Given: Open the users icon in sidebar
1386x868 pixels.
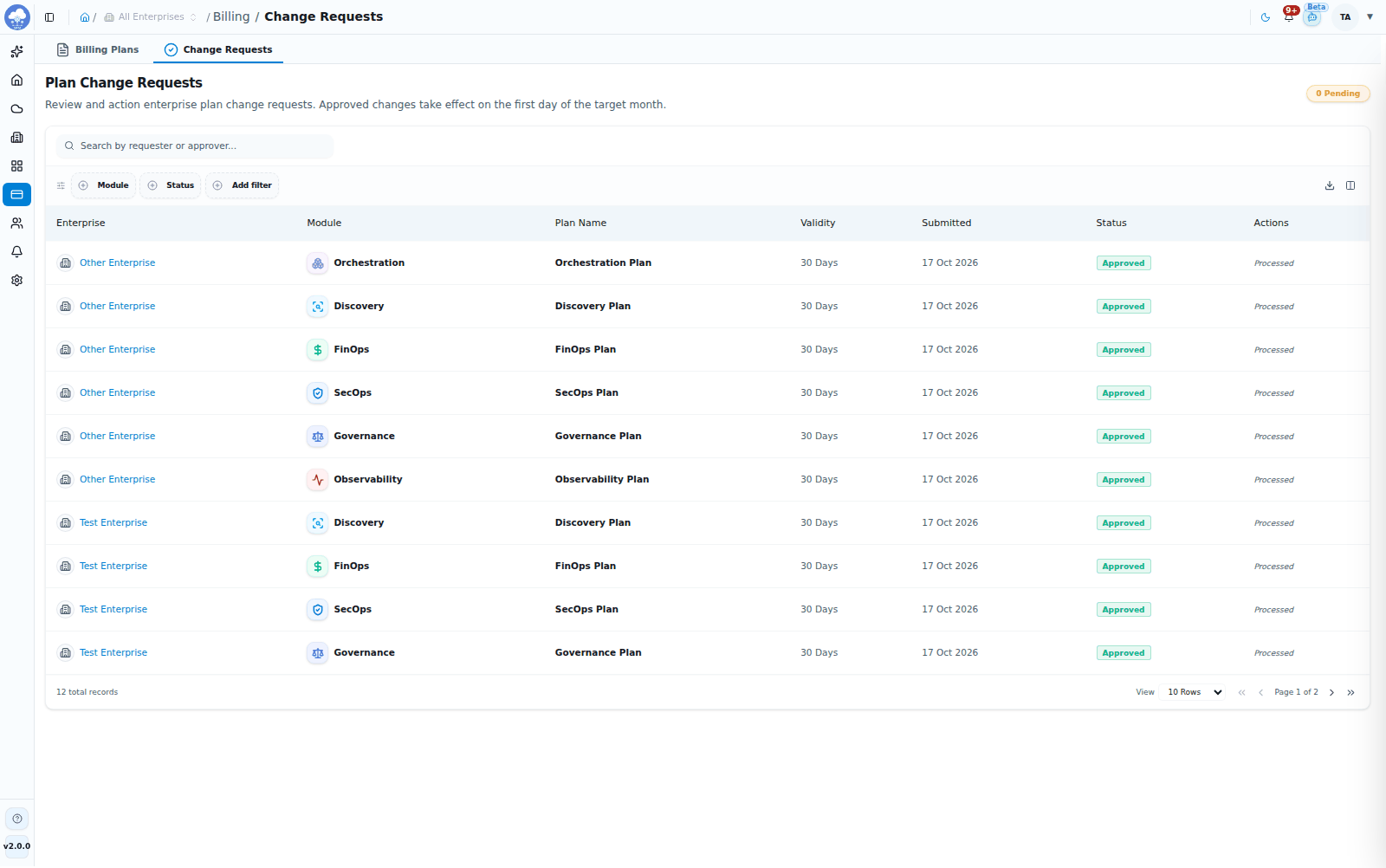Looking at the screenshot, I should pos(16,223).
